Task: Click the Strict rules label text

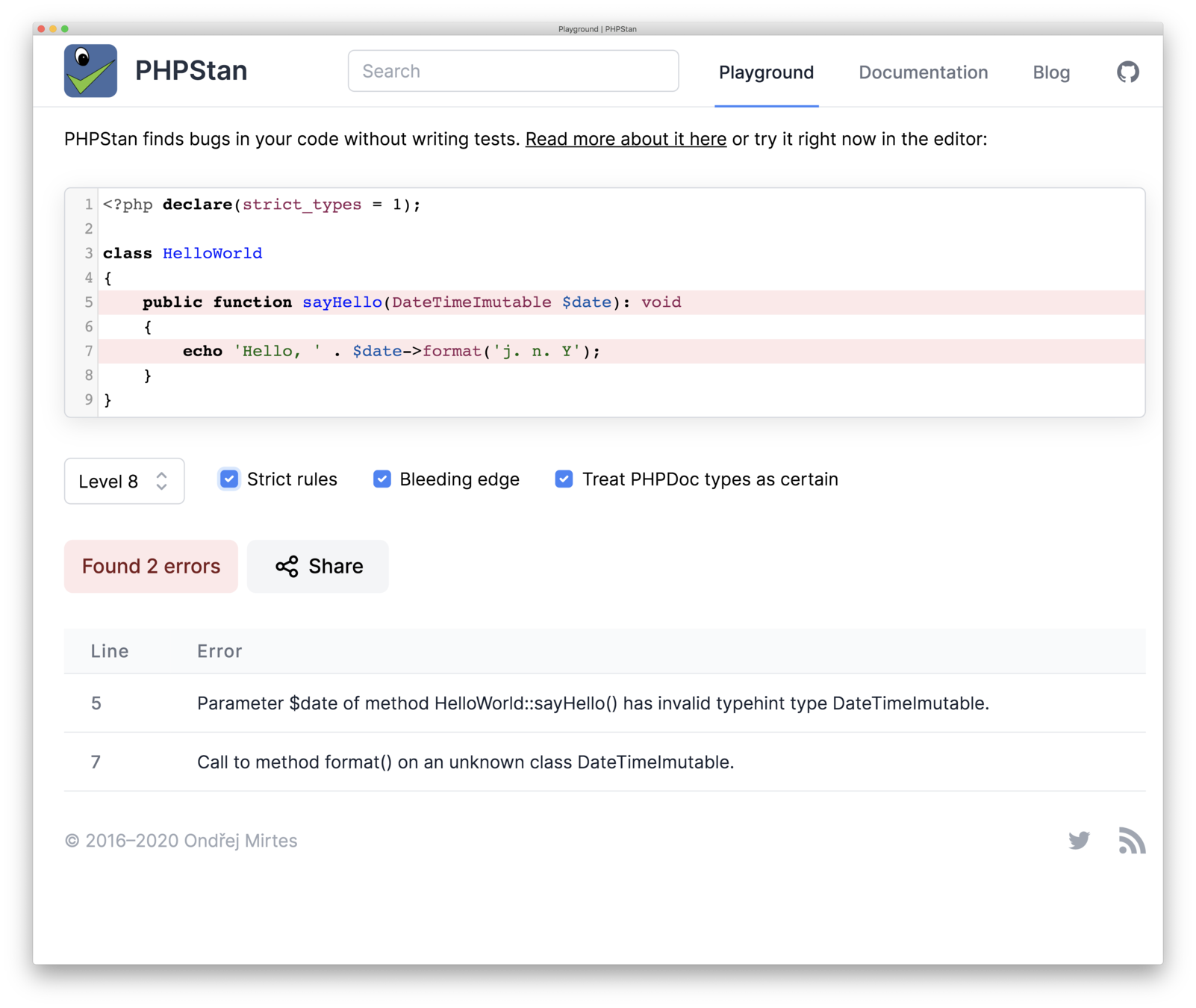Action: pyautogui.click(x=292, y=479)
